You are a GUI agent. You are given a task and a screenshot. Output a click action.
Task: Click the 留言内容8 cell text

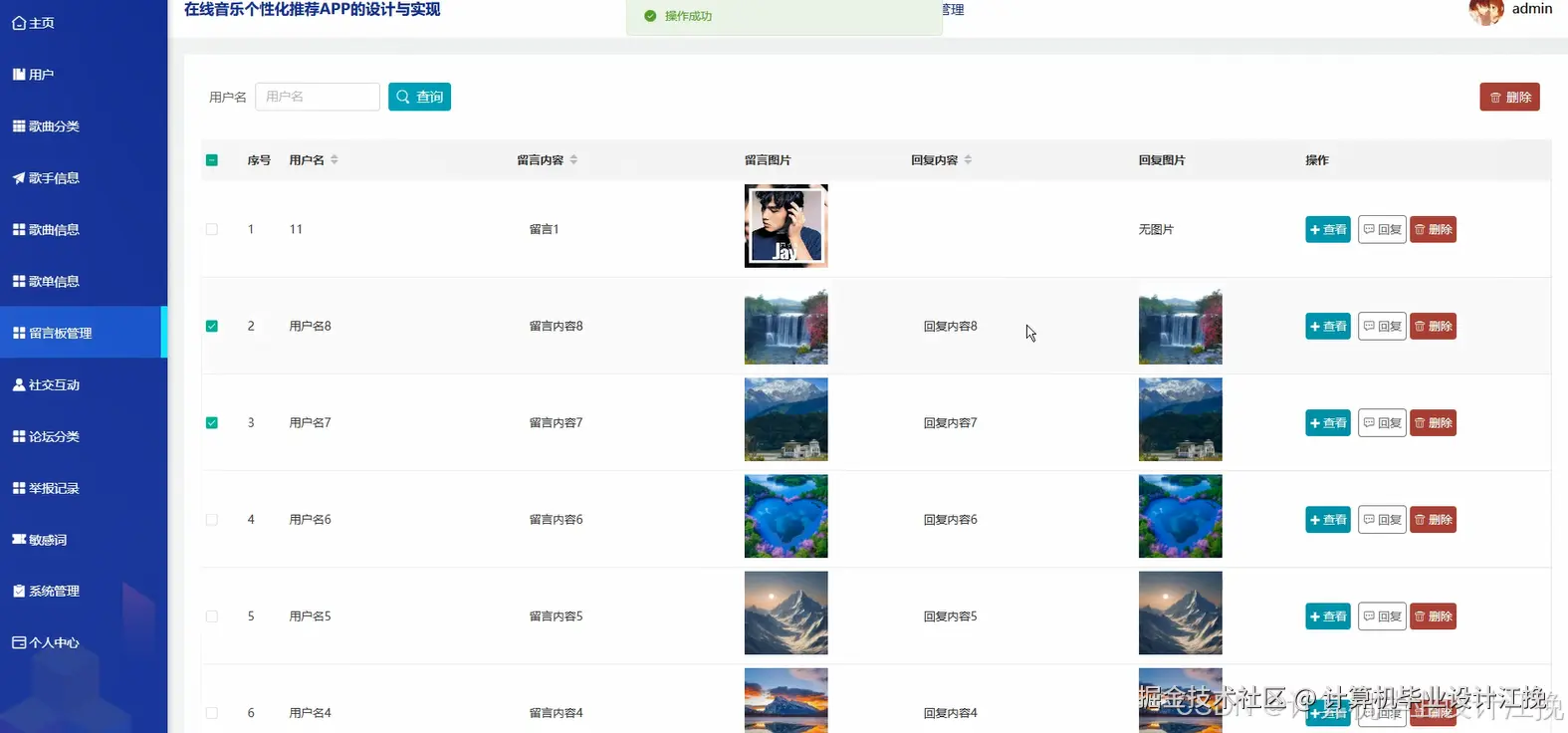tap(557, 326)
